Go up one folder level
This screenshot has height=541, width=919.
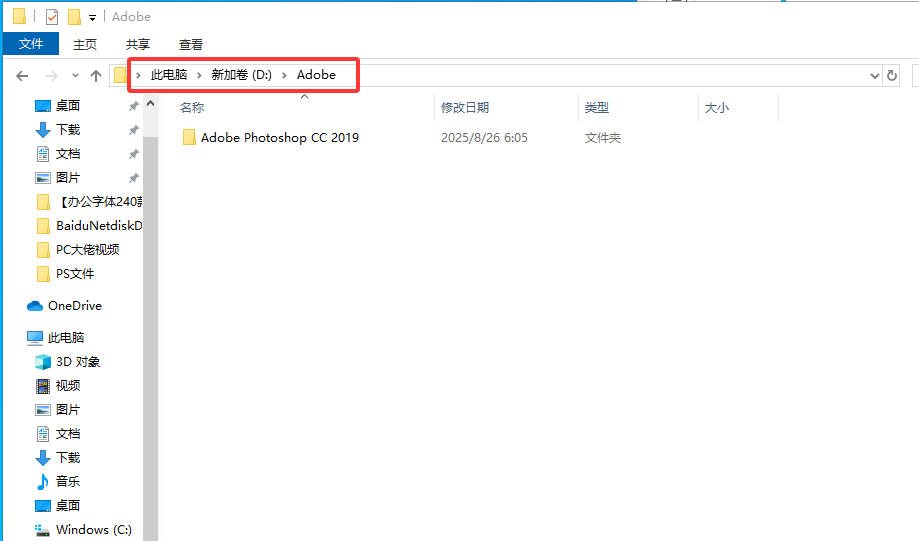(96, 76)
